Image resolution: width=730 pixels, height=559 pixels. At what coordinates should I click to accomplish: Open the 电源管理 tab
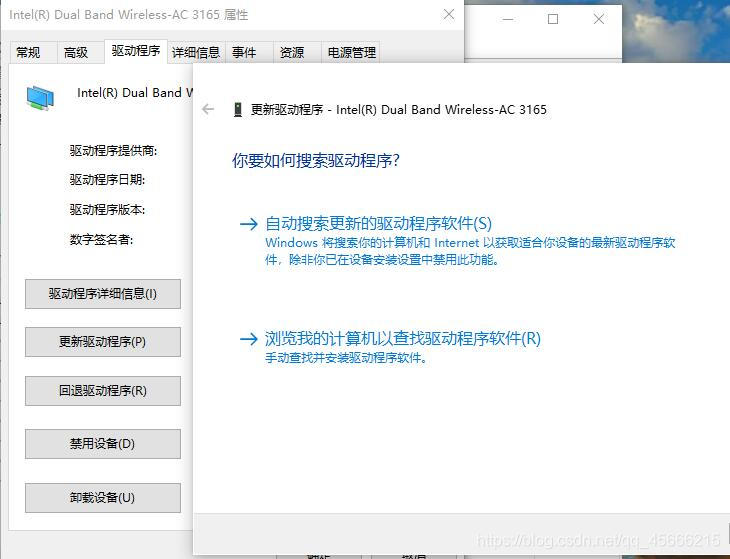coord(351,52)
